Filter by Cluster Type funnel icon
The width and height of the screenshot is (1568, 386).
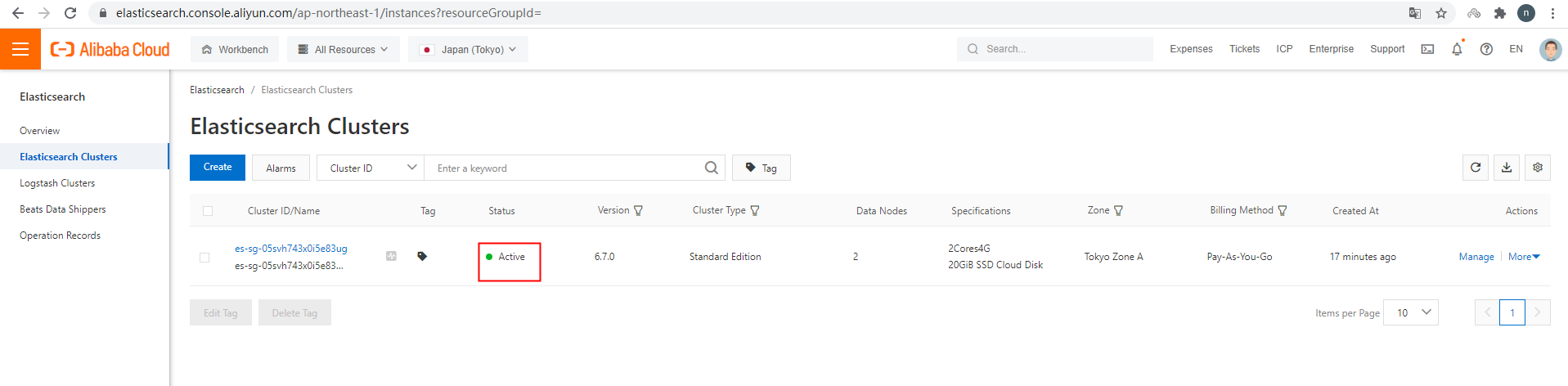point(755,211)
